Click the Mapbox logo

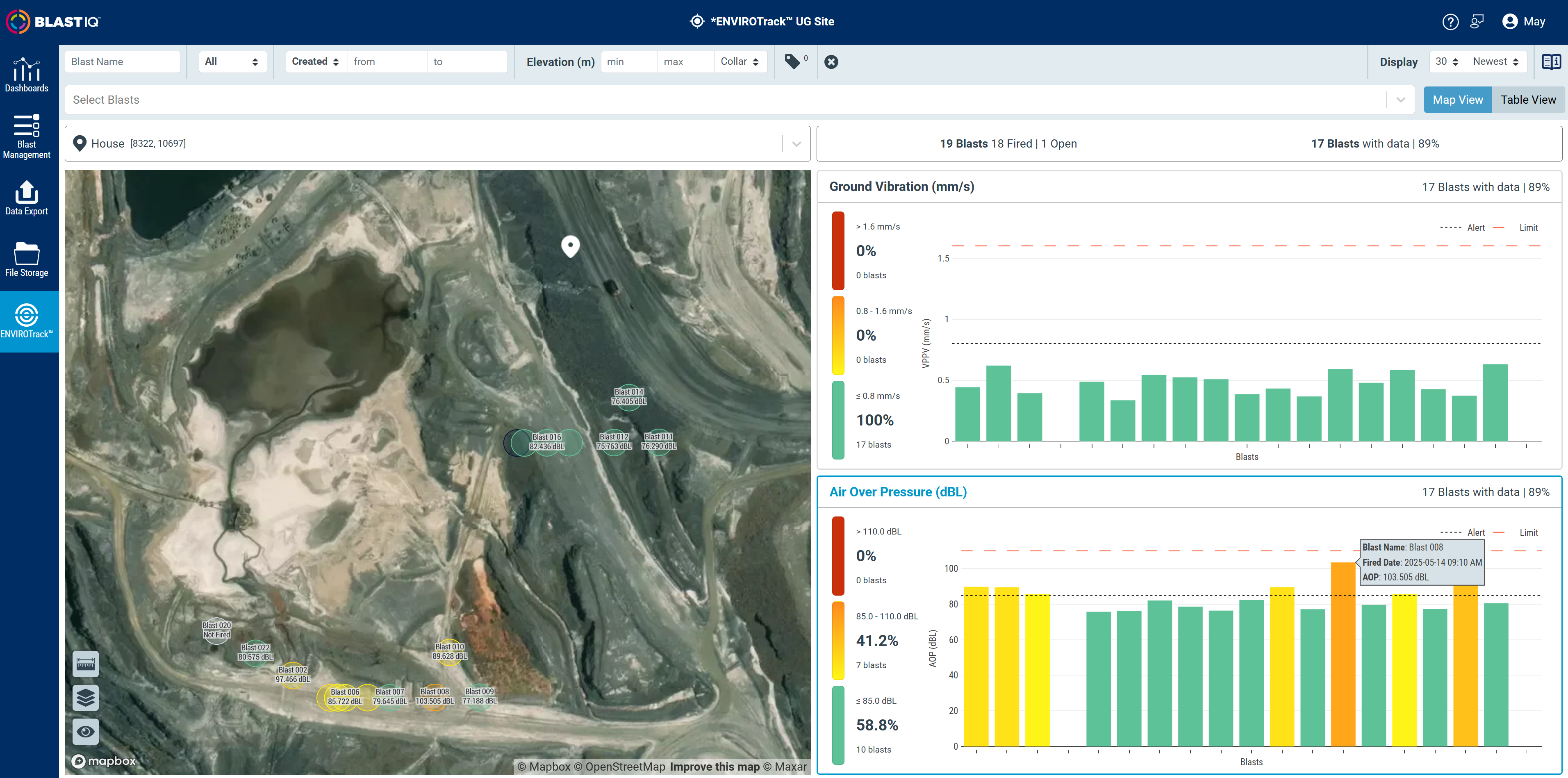[104, 761]
